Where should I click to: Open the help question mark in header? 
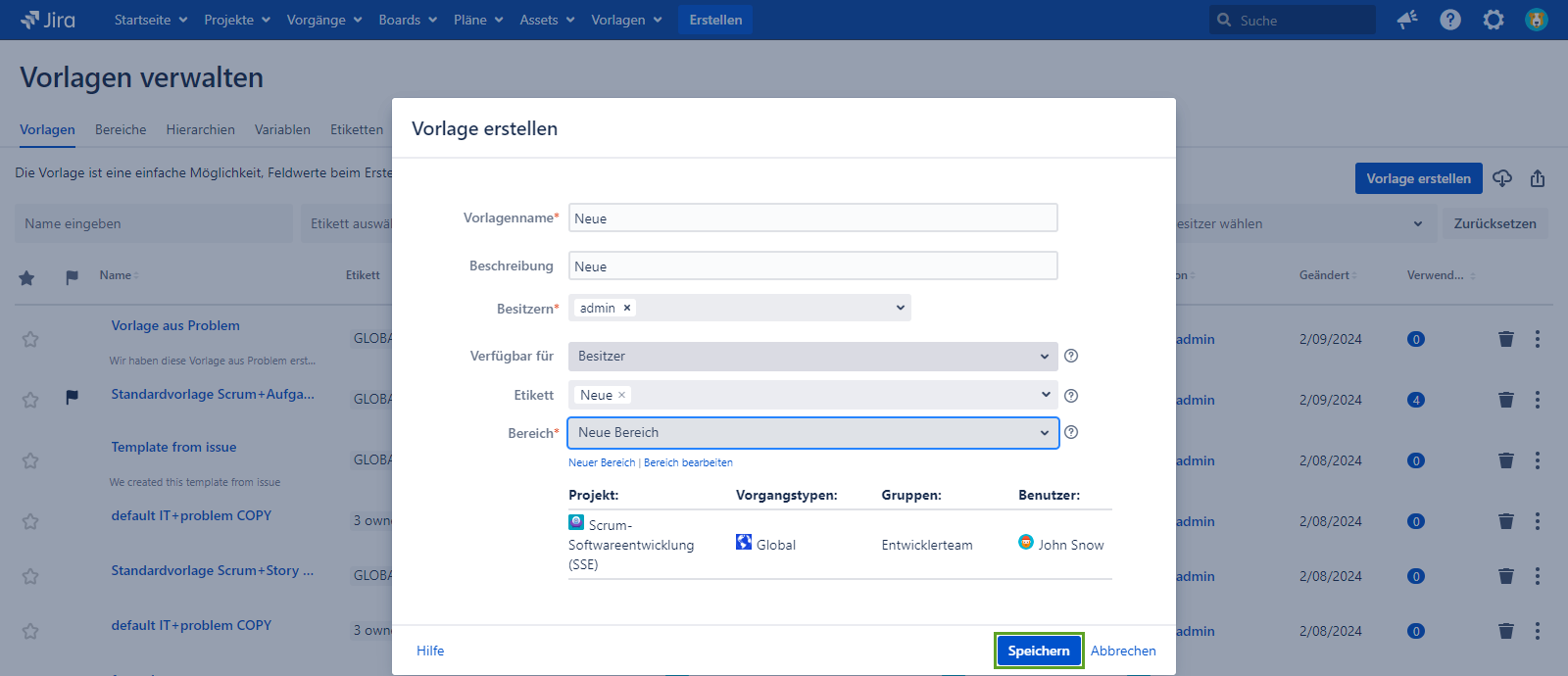[x=1450, y=20]
